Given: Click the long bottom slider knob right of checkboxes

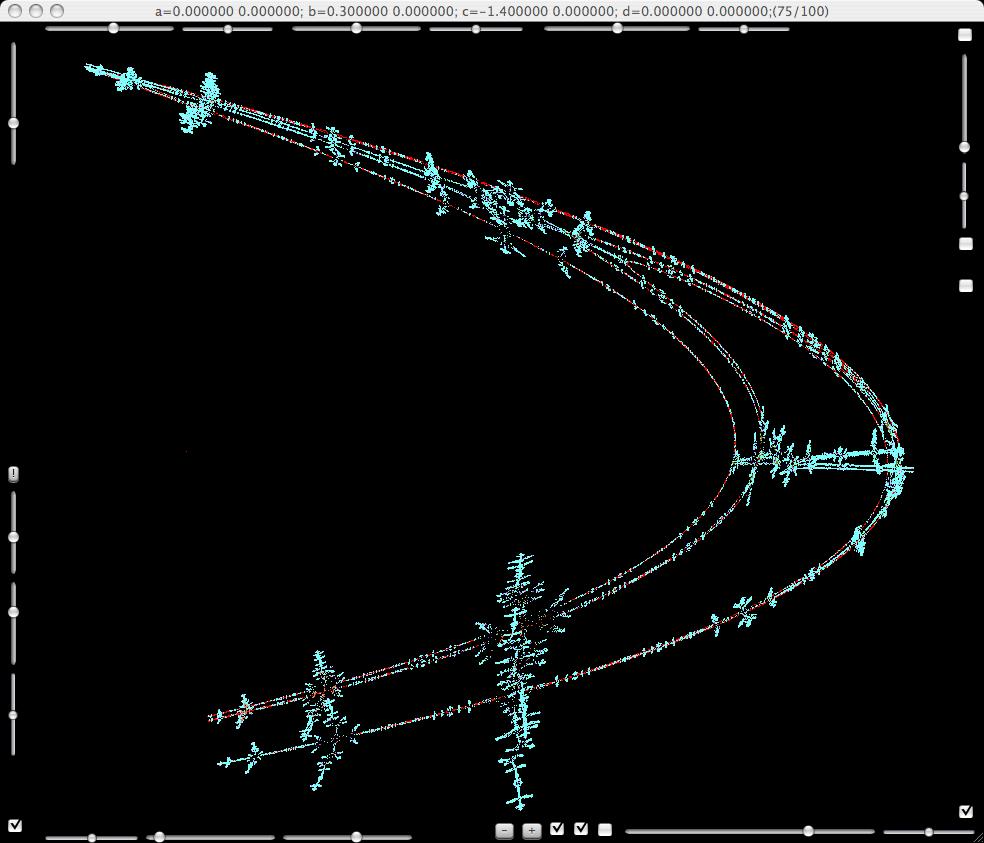Looking at the screenshot, I should pyautogui.click(x=808, y=831).
